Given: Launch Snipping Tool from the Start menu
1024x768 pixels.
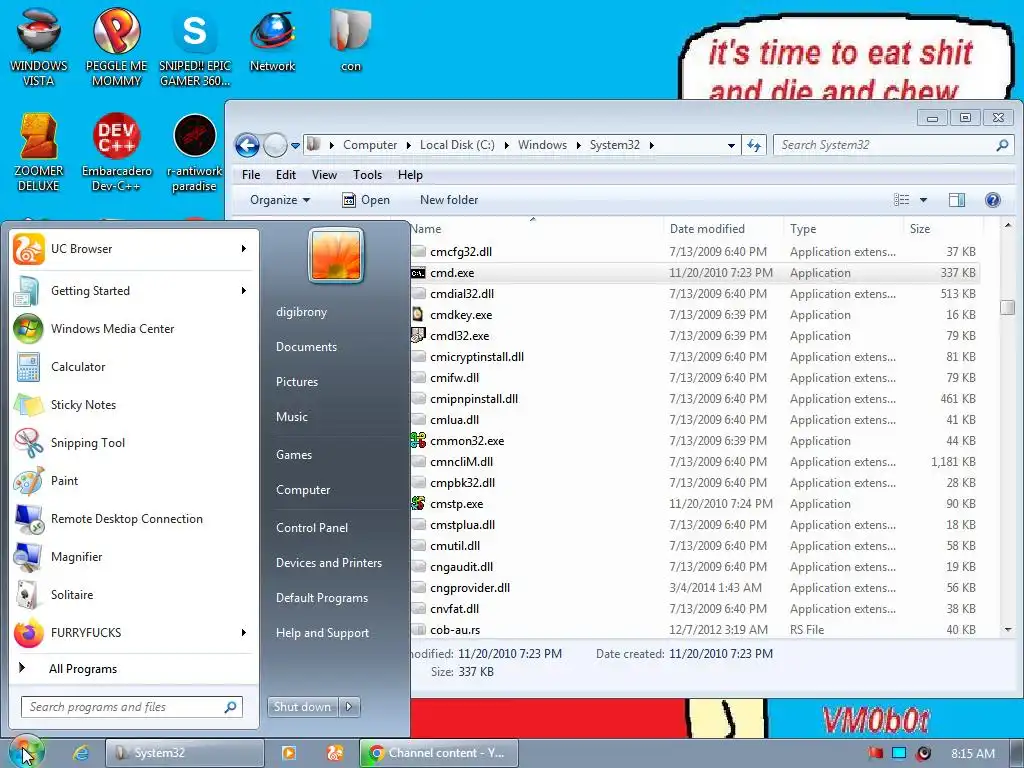Looking at the screenshot, I should (88, 443).
